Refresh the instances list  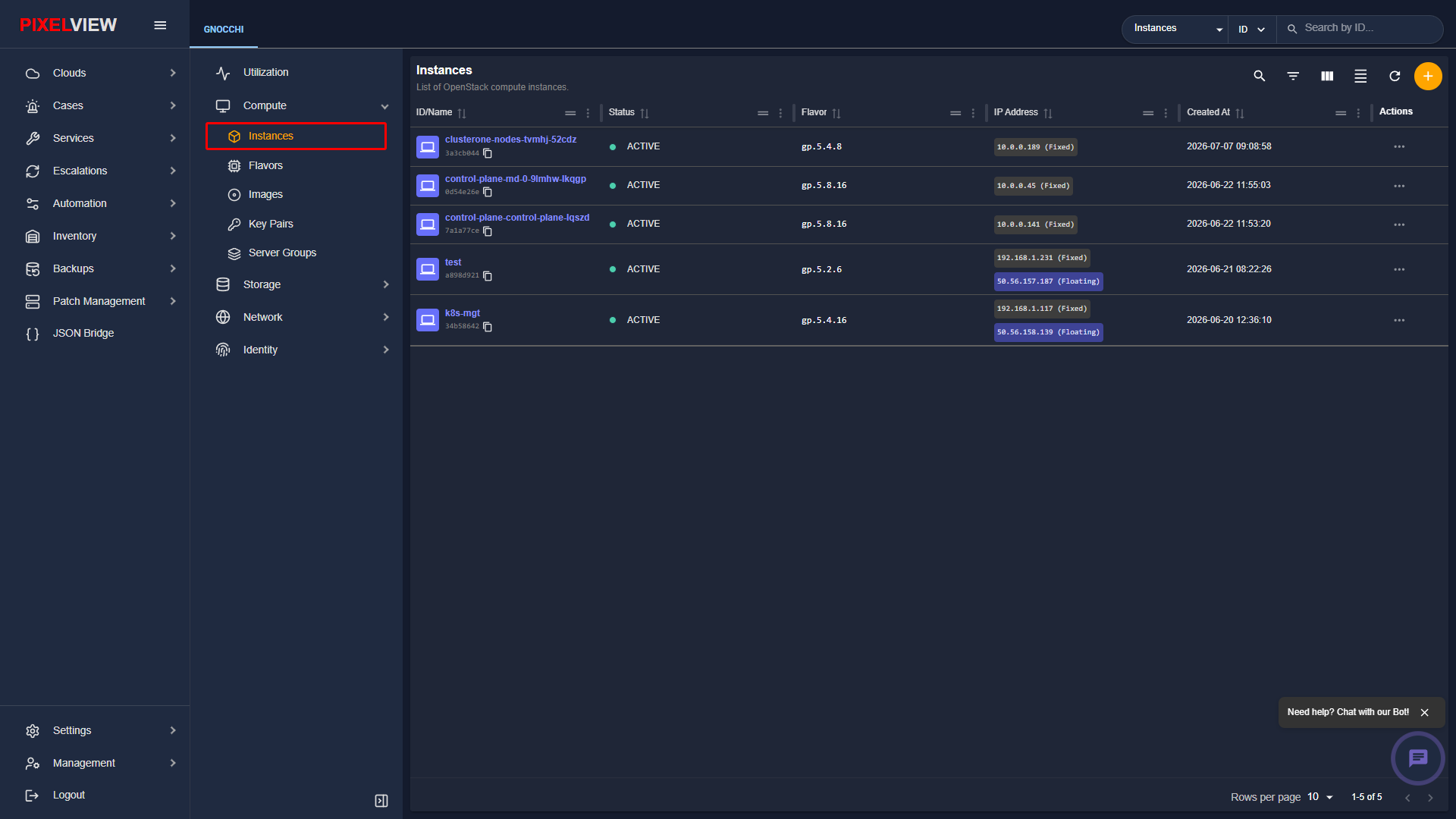coord(1394,77)
